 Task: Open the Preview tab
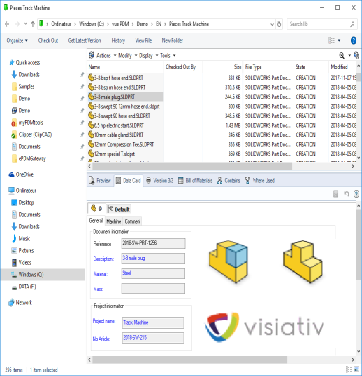pyautogui.click(x=99, y=180)
